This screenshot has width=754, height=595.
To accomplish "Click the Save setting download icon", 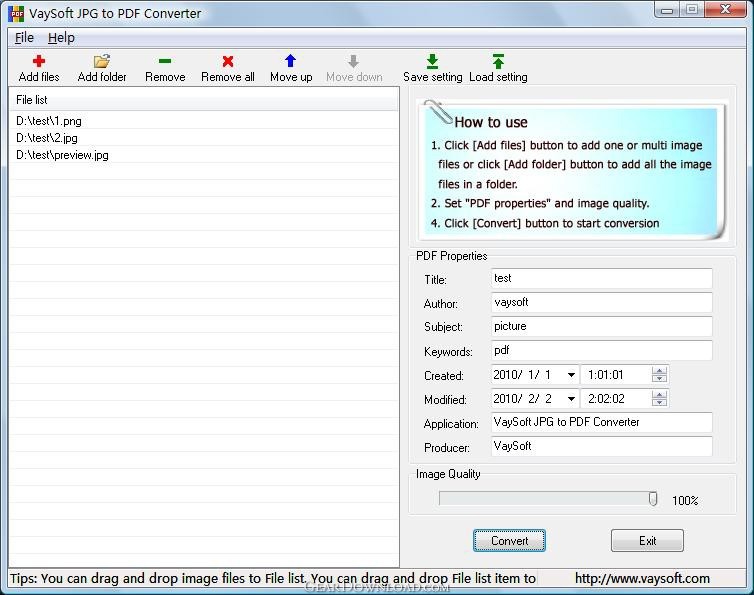I will [x=432, y=61].
